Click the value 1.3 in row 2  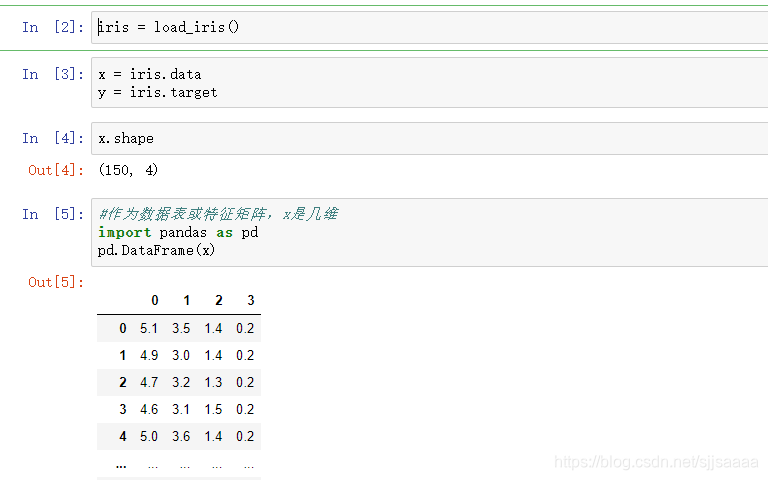(214, 383)
